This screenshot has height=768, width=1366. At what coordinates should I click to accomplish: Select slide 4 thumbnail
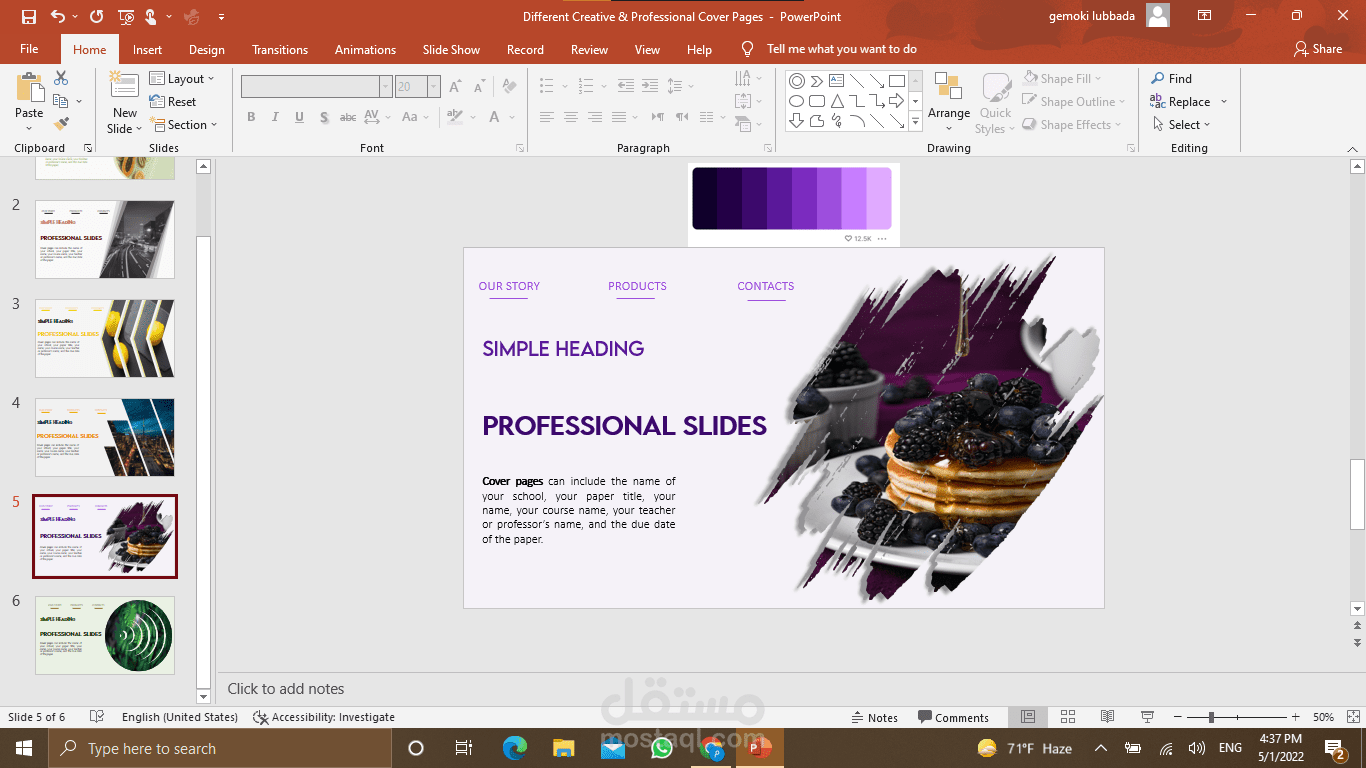(105, 437)
